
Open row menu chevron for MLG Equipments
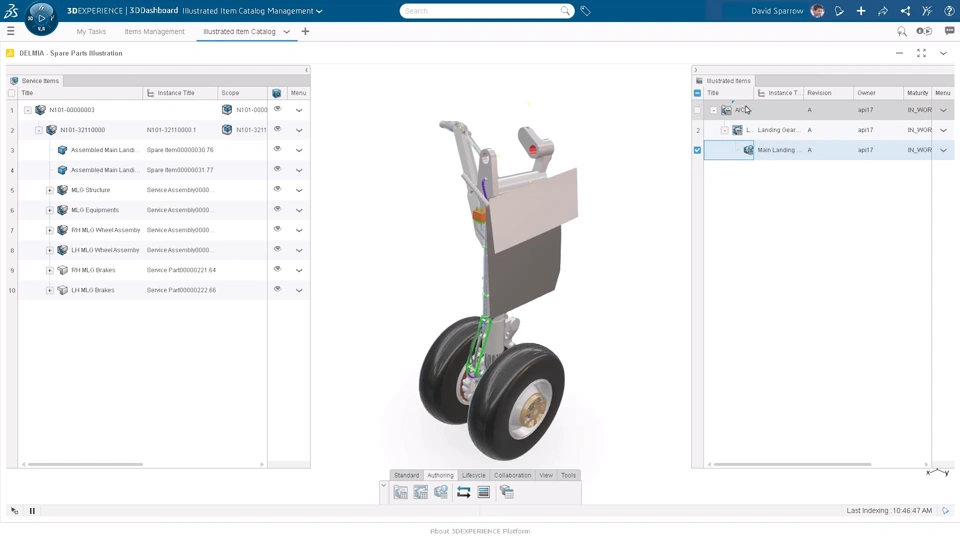click(299, 211)
